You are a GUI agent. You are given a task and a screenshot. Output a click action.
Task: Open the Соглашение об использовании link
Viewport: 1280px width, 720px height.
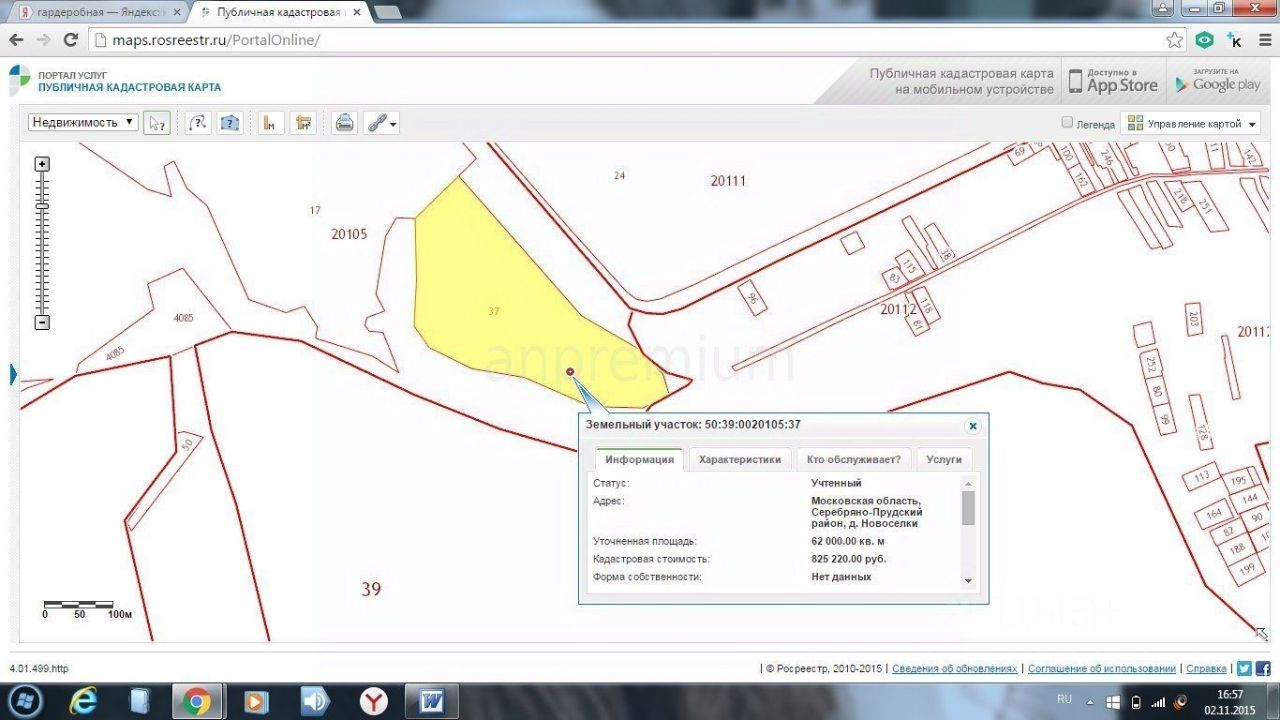pos(1101,669)
